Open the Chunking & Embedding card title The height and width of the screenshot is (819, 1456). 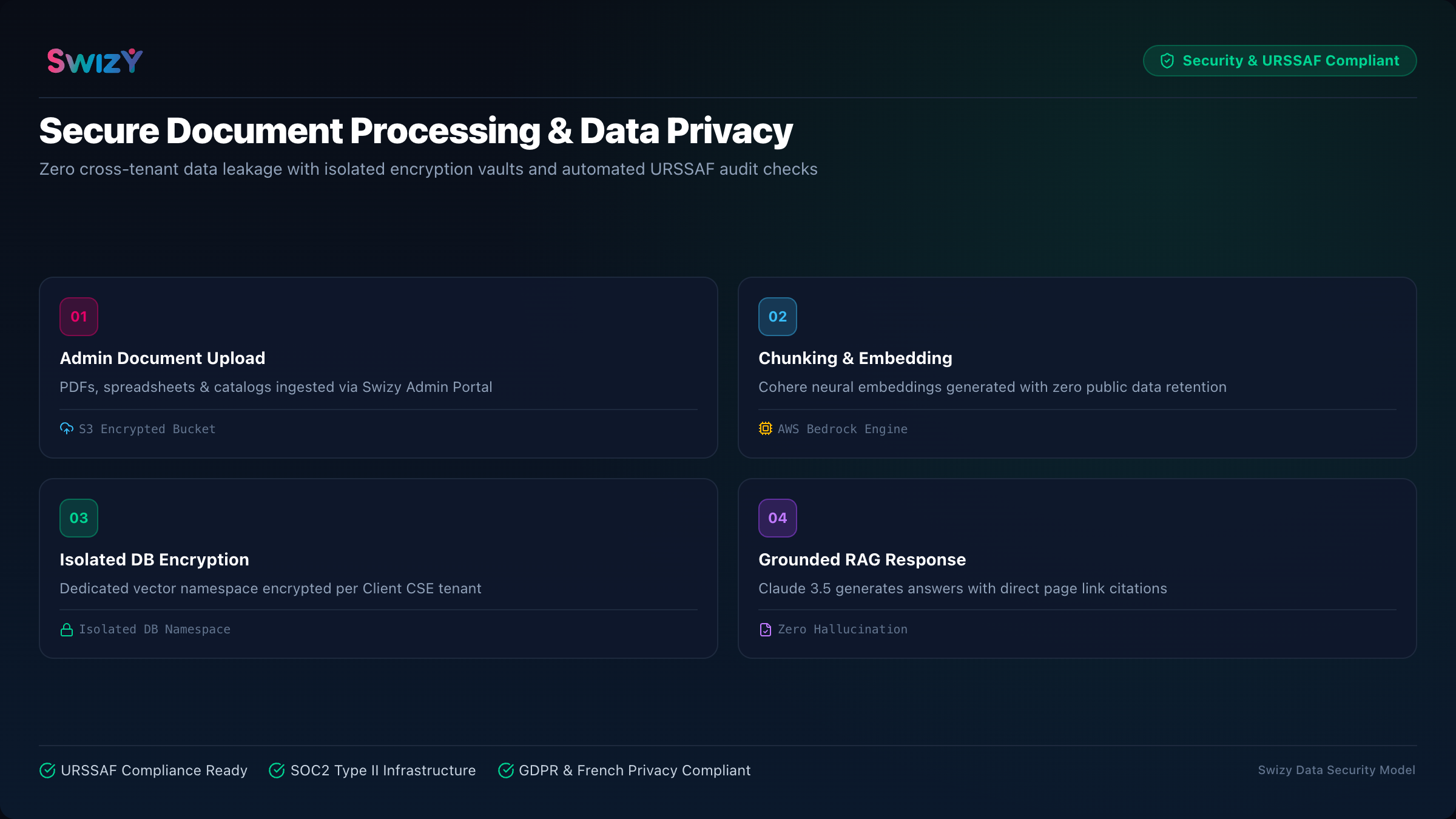coord(855,359)
